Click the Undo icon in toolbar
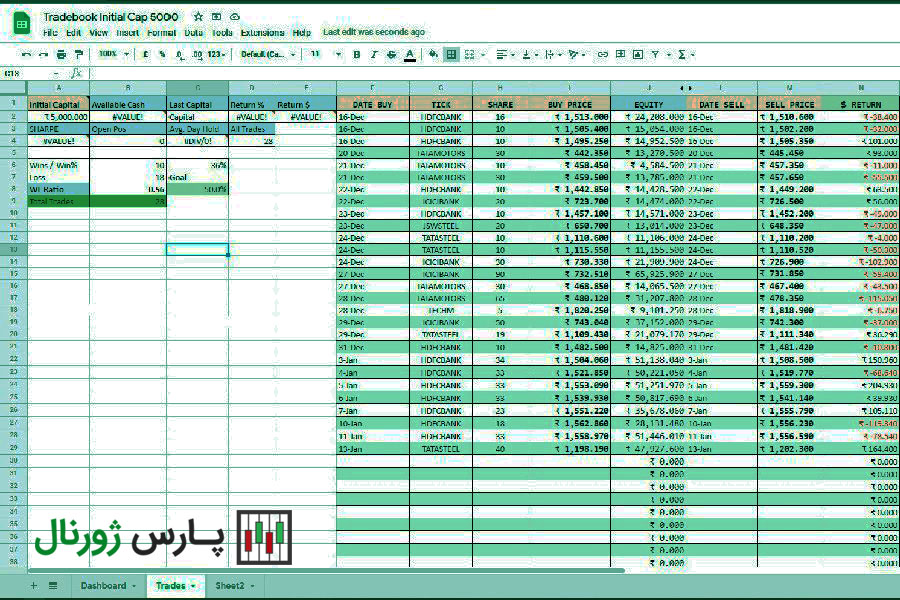Screen dimensions: 900x600 26,55
